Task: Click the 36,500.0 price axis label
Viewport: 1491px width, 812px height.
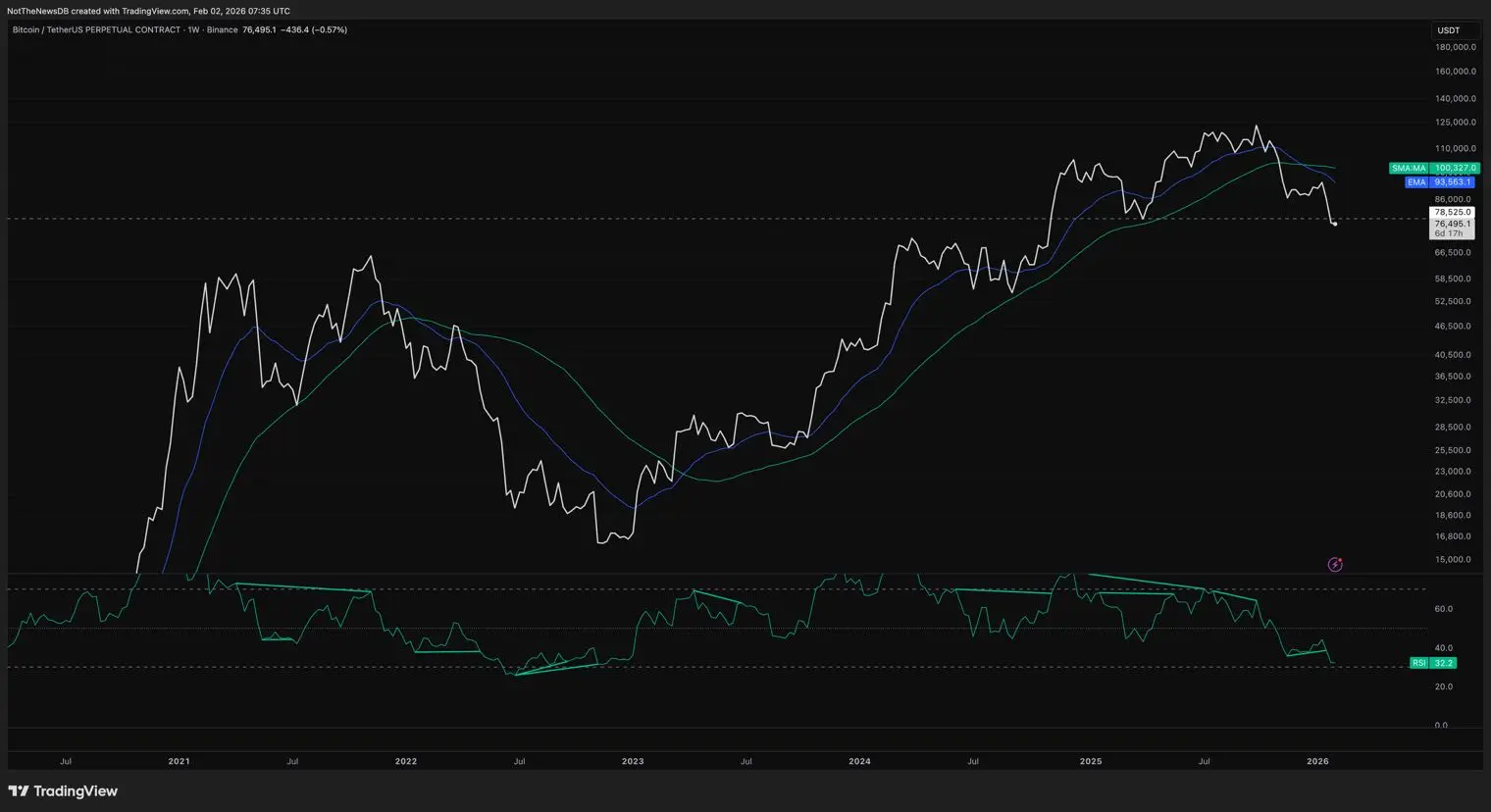Action: tap(1453, 377)
